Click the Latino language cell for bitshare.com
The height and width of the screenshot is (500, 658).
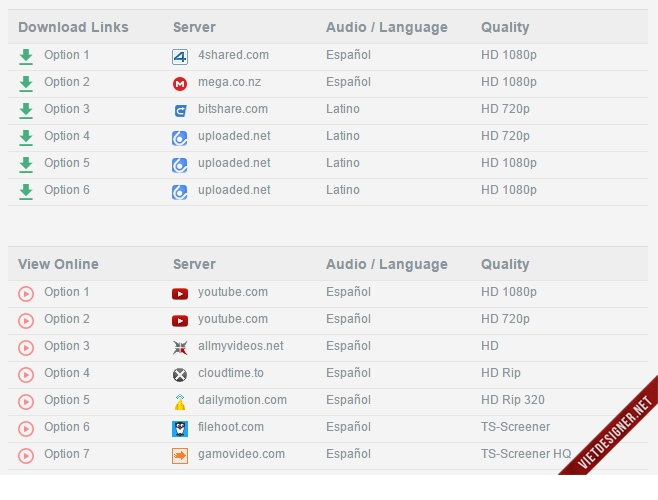click(343, 109)
